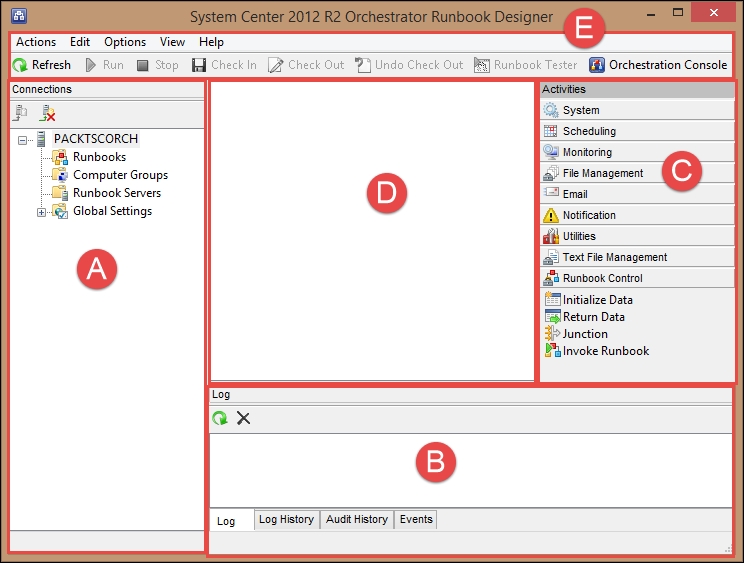Select the Junction activity icon
Image resolution: width=744 pixels, height=563 pixels.
coord(552,333)
